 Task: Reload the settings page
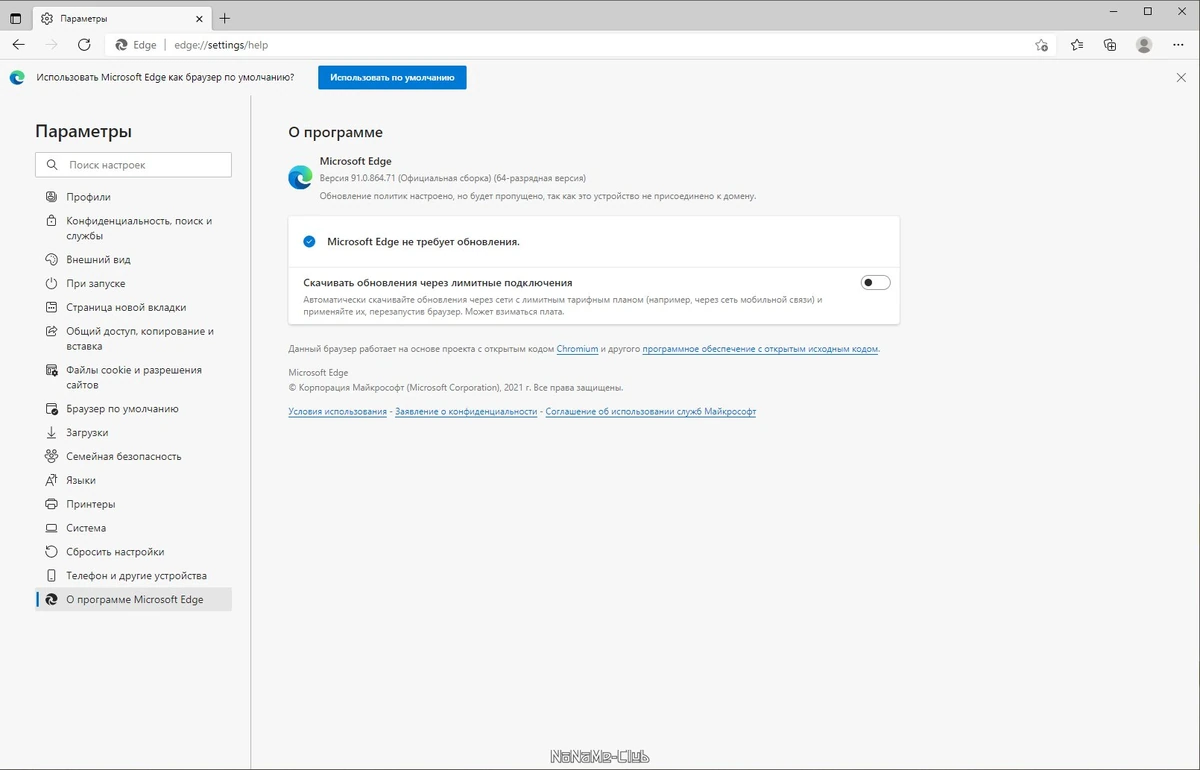tap(84, 45)
